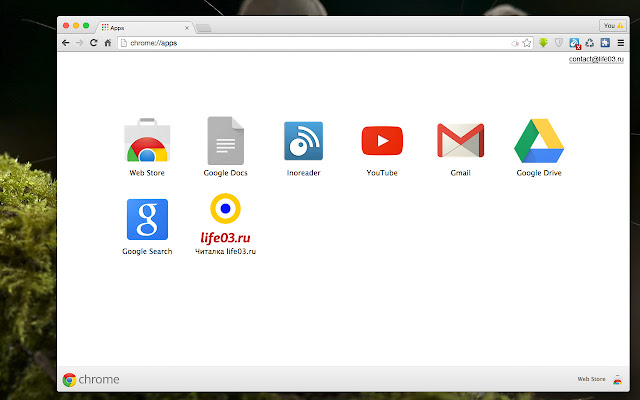The width and height of the screenshot is (640, 400).
Task: Go to the home page
Action: 108,42
